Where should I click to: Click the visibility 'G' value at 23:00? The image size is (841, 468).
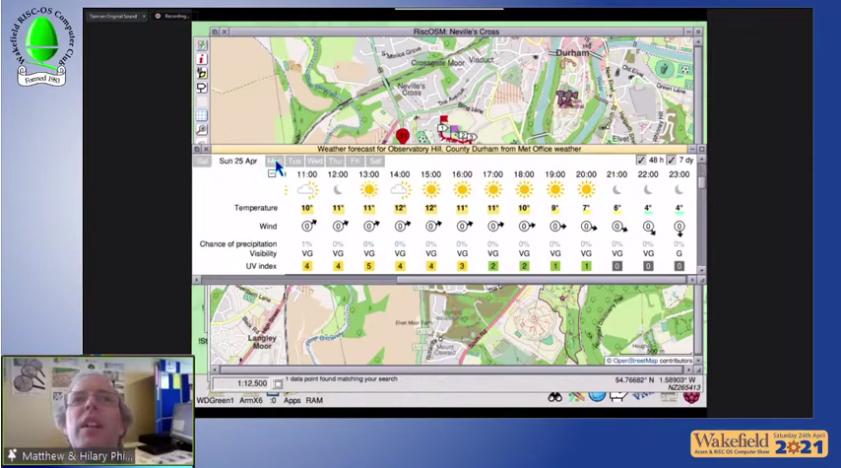(x=679, y=254)
